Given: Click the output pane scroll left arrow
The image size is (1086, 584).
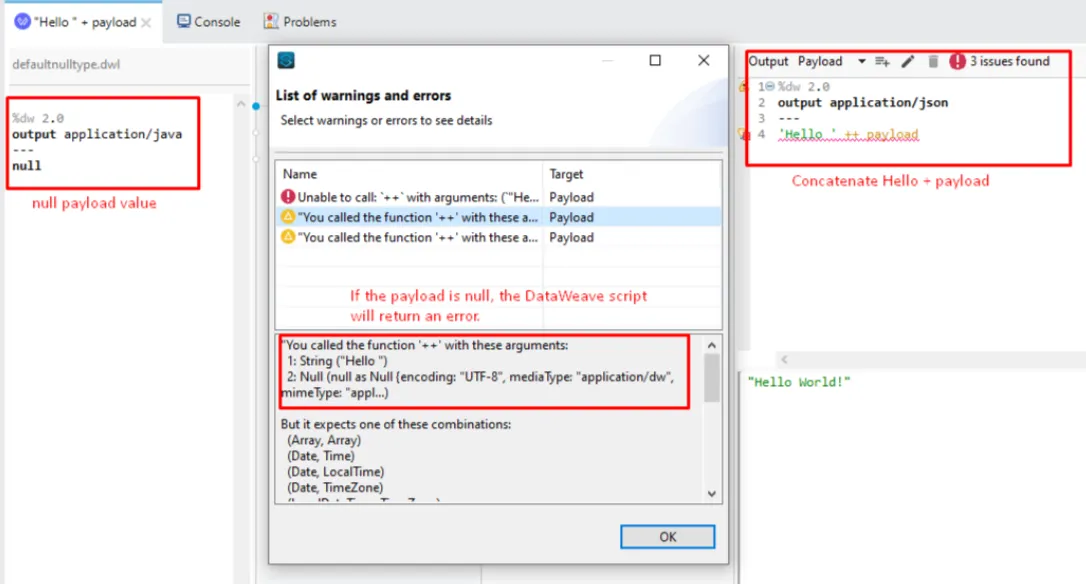Looking at the screenshot, I should click(784, 360).
